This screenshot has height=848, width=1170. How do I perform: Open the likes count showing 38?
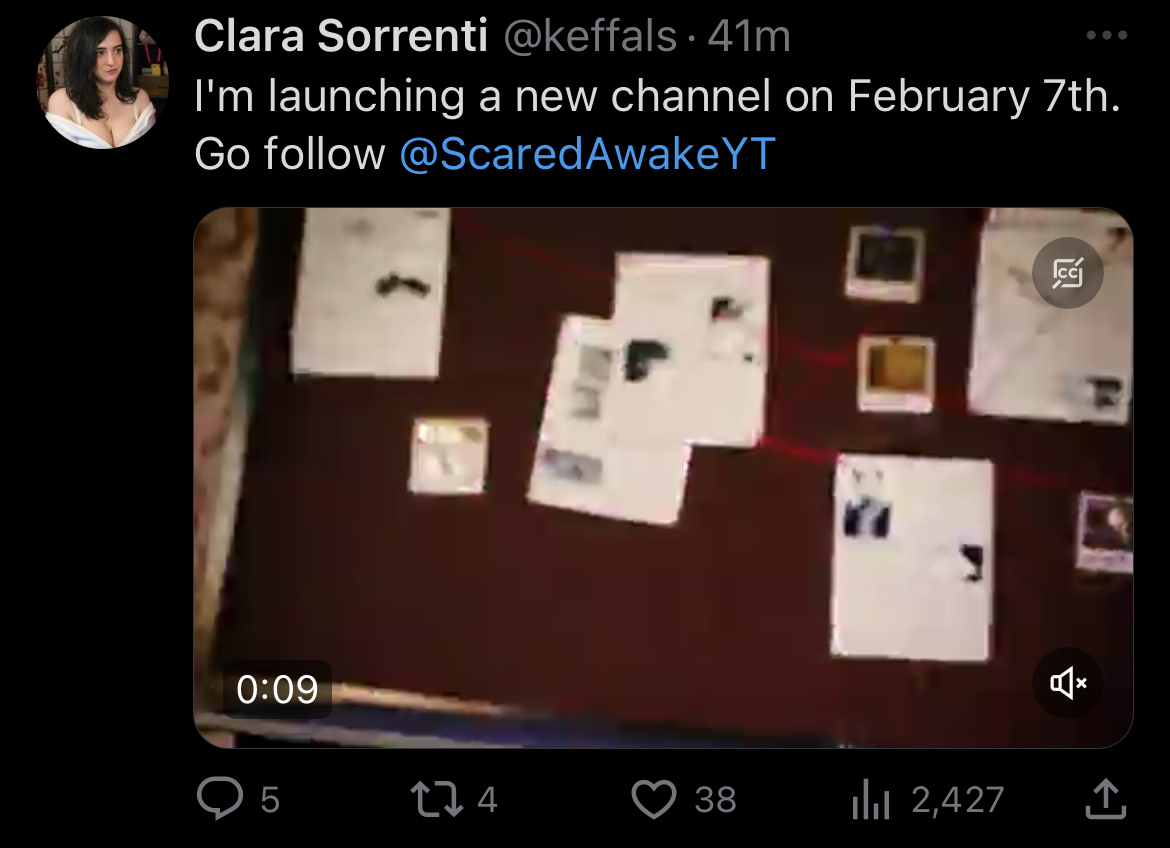[x=715, y=799]
